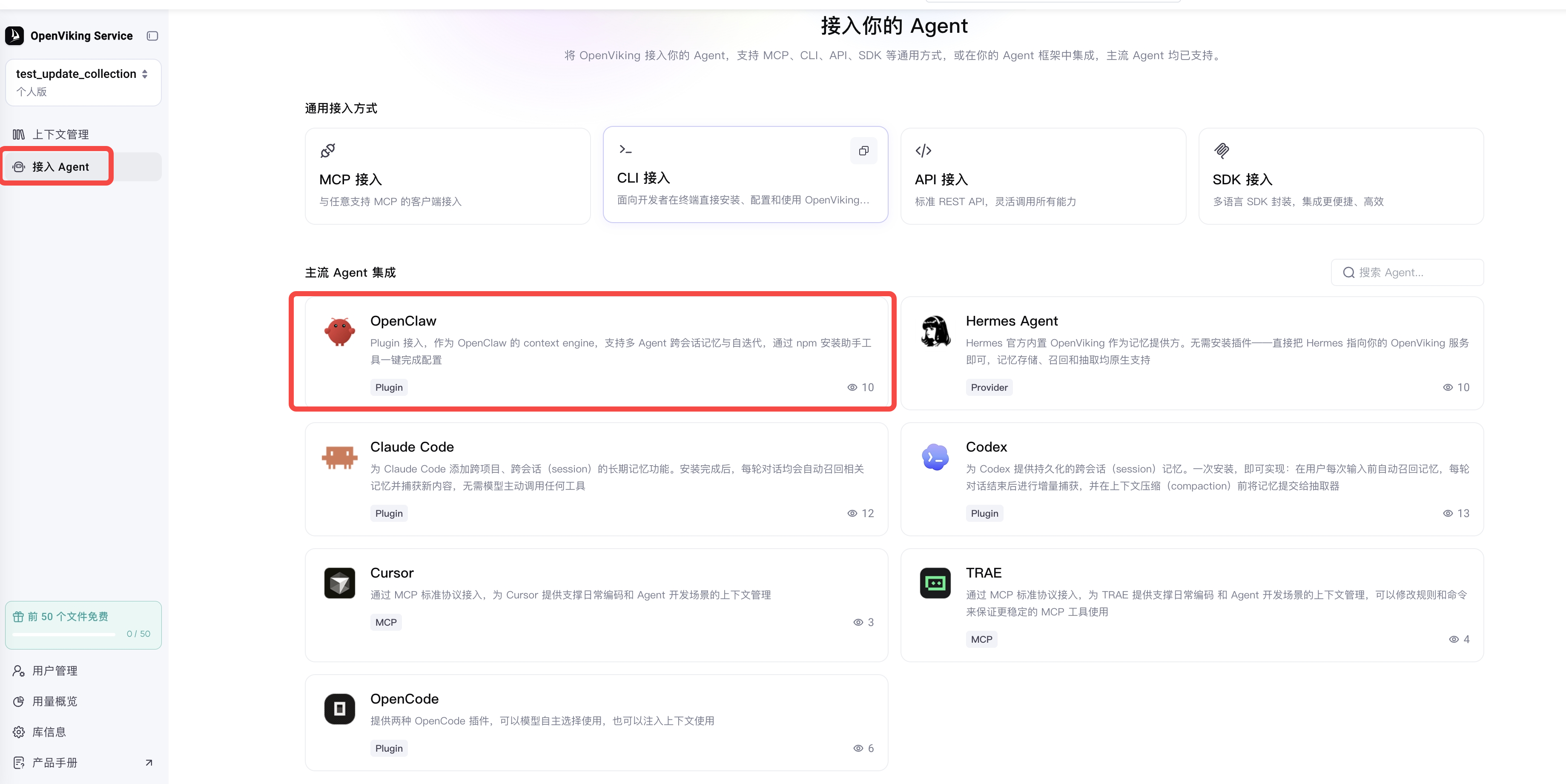Click the Plugin tag on OpenCode card
Screen dimensions: 1566x784
389,749
